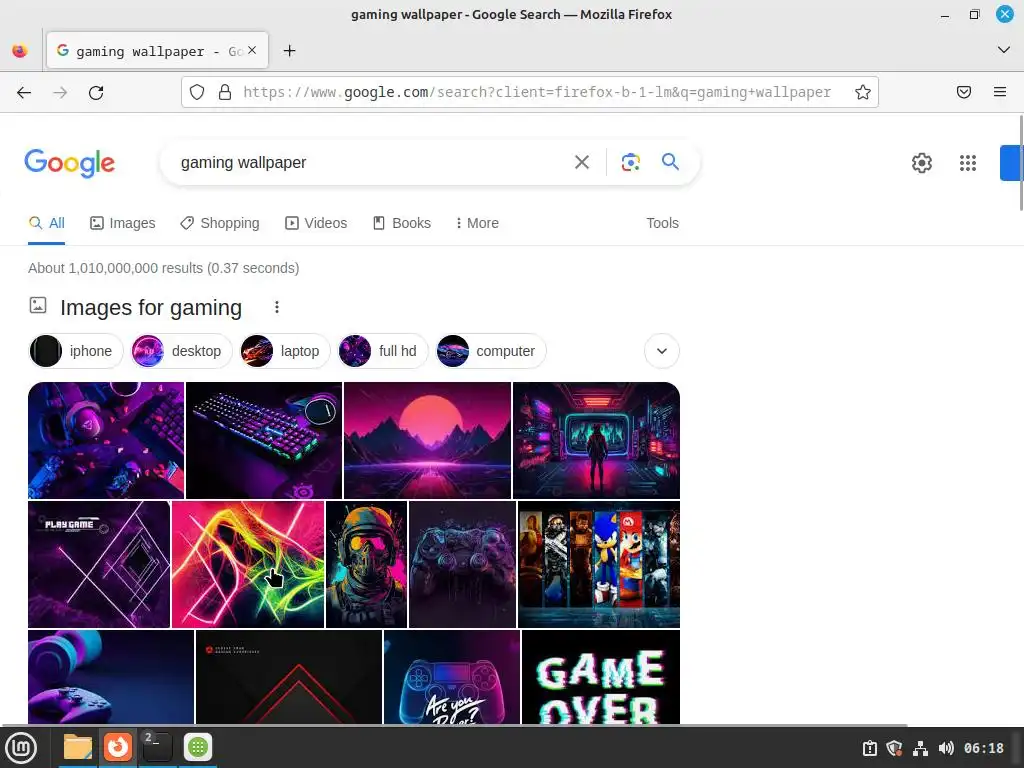Save the page to Pocket
The height and width of the screenshot is (768, 1024).
964,92
